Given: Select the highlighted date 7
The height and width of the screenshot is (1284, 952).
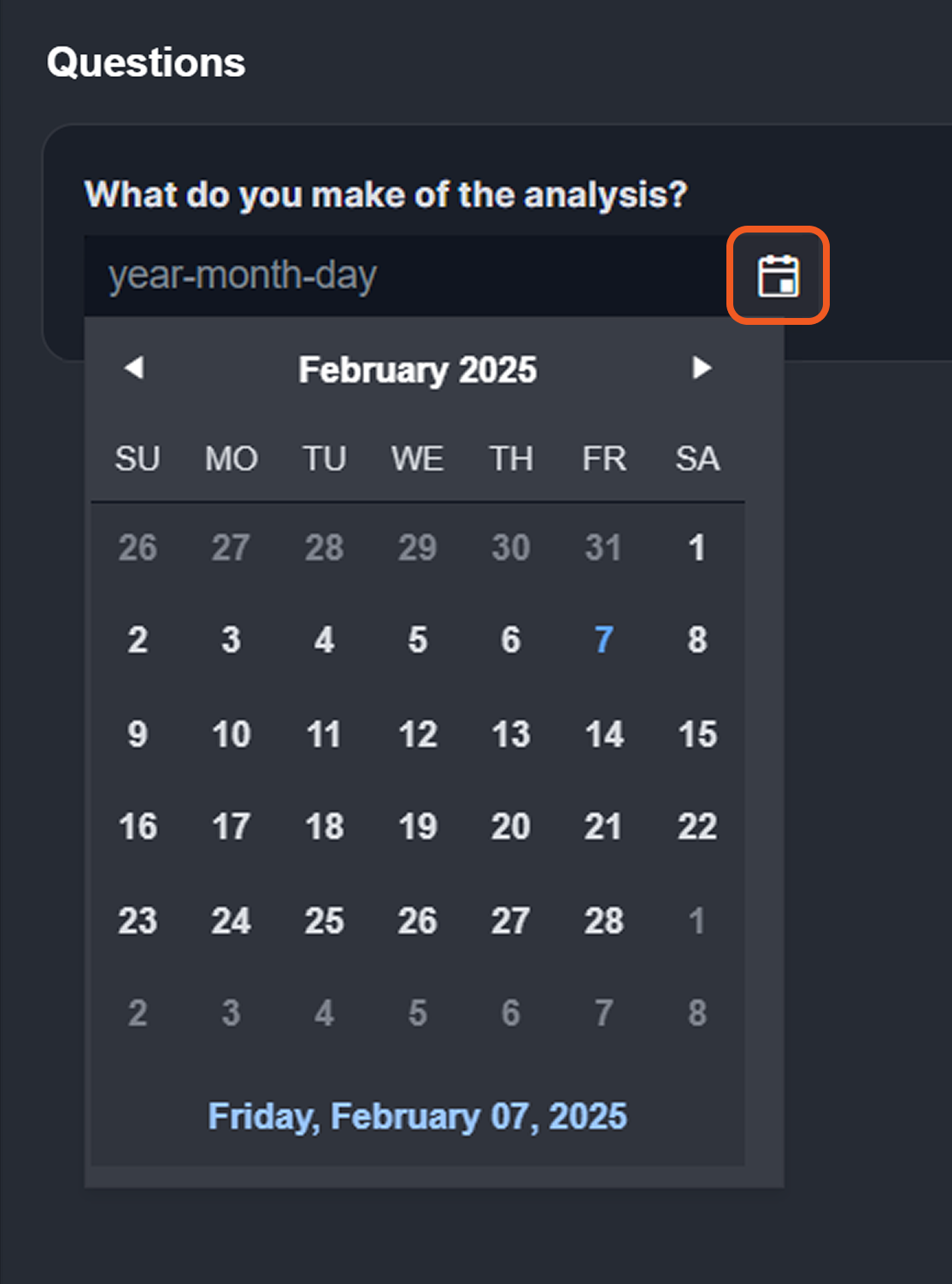Looking at the screenshot, I should tap(602, 639).
